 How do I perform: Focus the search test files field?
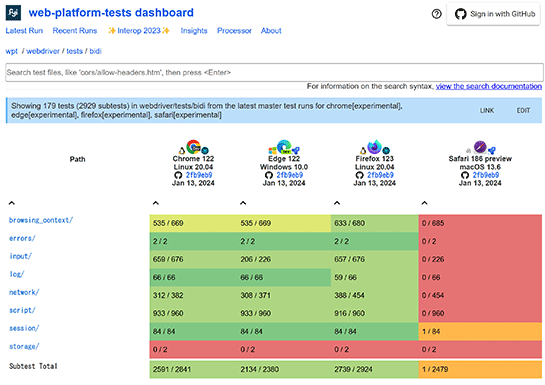pos(274,72)
